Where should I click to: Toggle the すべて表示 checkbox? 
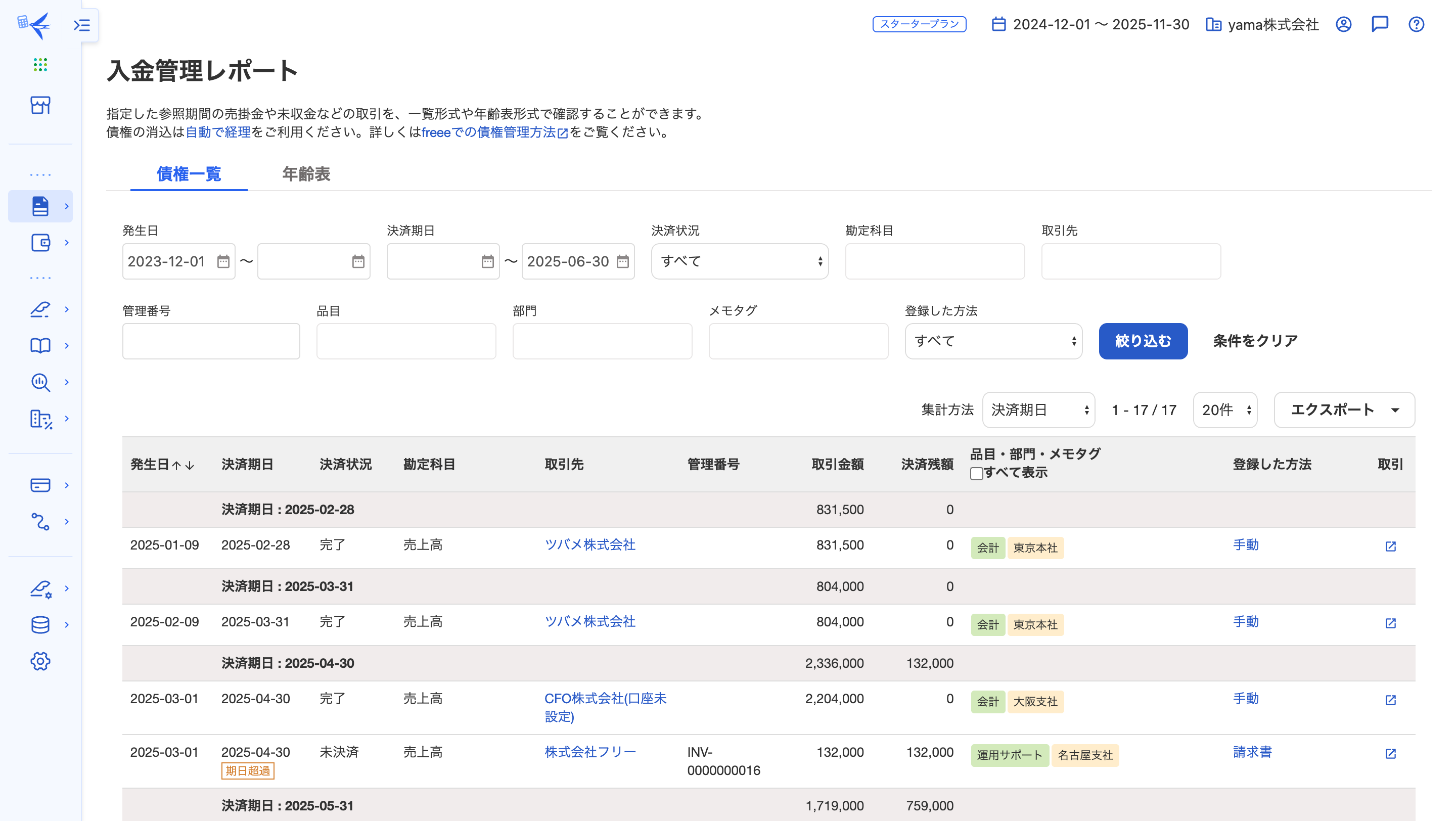(976, 473)
